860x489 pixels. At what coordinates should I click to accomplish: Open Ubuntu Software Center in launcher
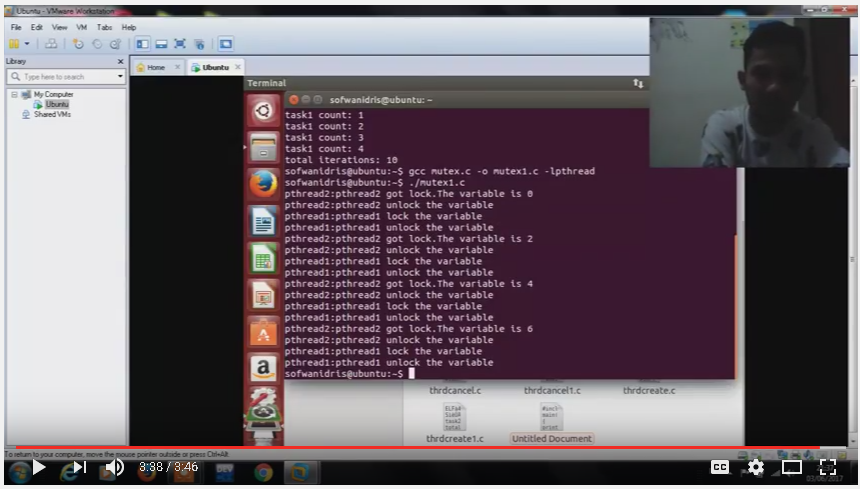[x=263, y=332]
